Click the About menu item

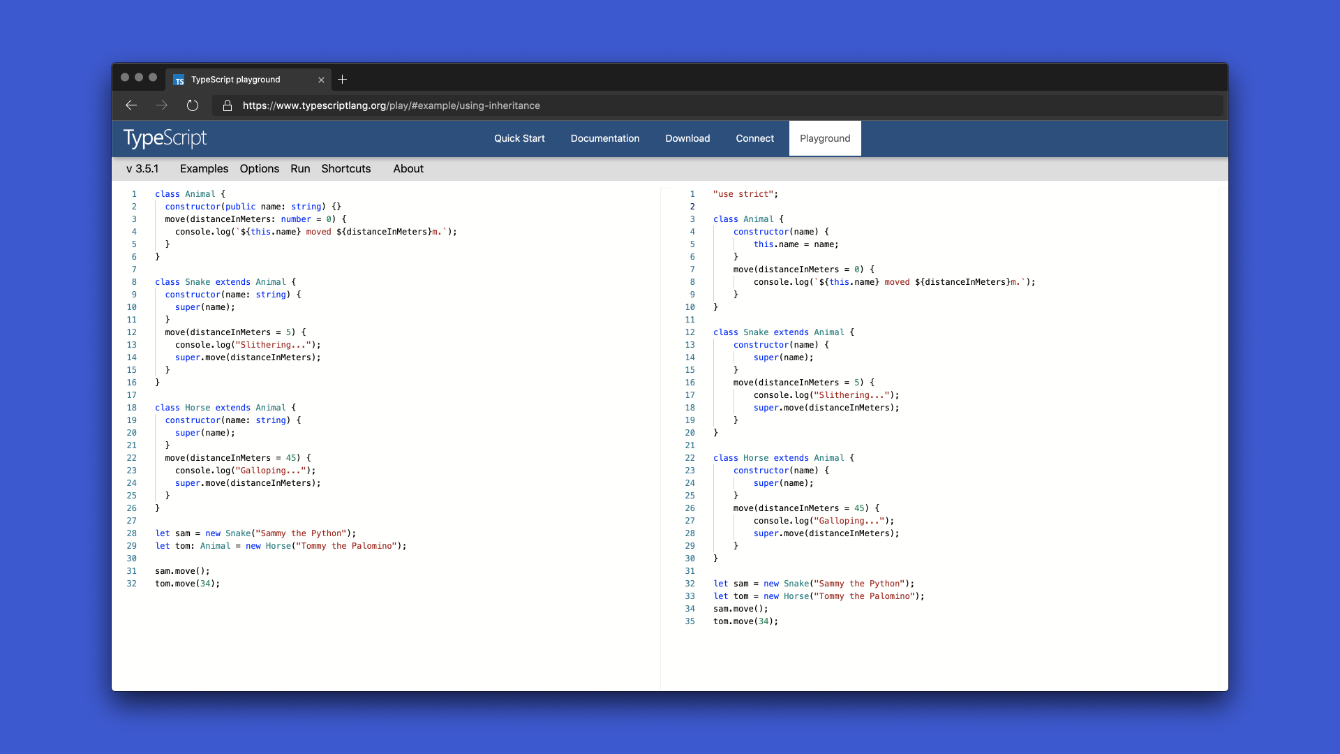(408, 169)
